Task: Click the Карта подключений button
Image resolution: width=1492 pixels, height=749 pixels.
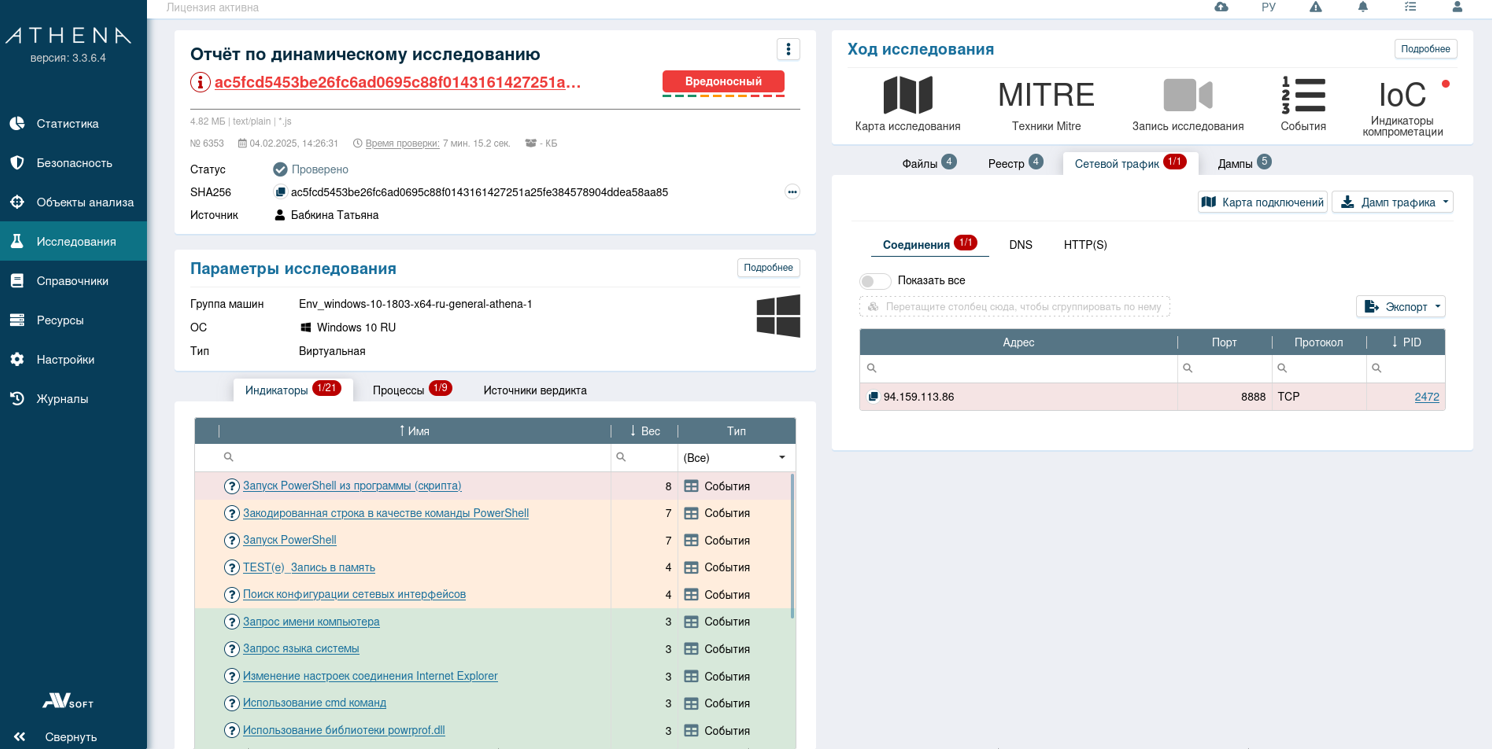Action: pyautogui.click(x=1262, y=203)
